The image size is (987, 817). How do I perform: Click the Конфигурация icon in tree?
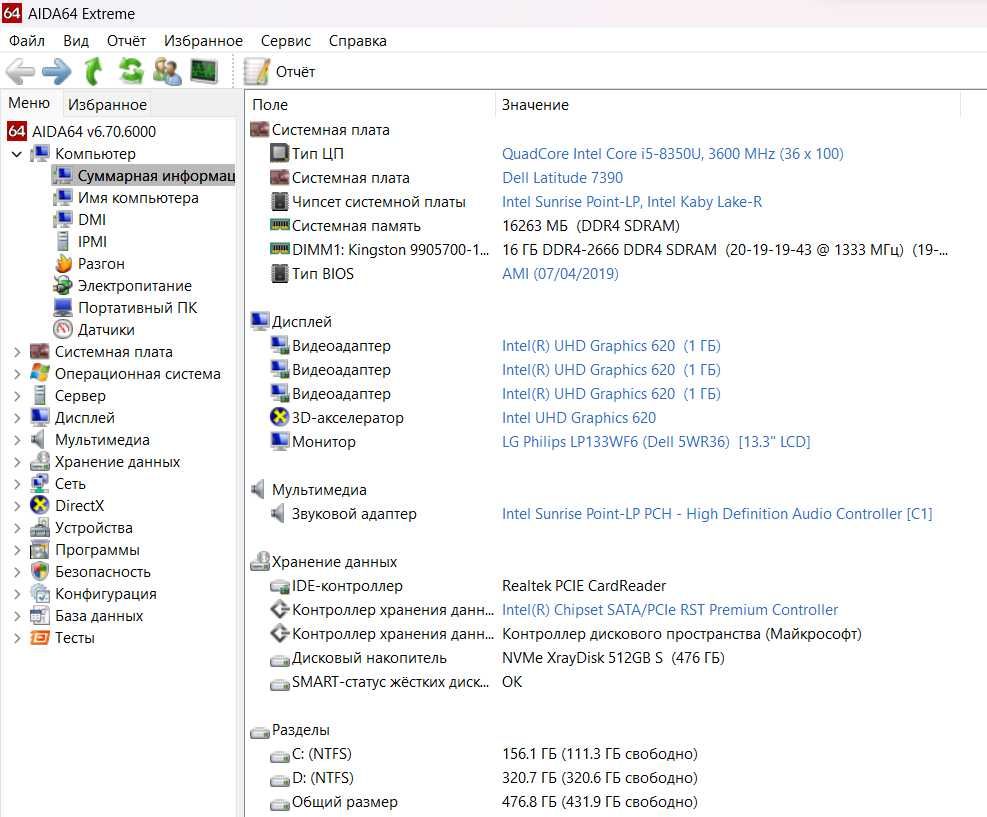click(x=40, y=594)
